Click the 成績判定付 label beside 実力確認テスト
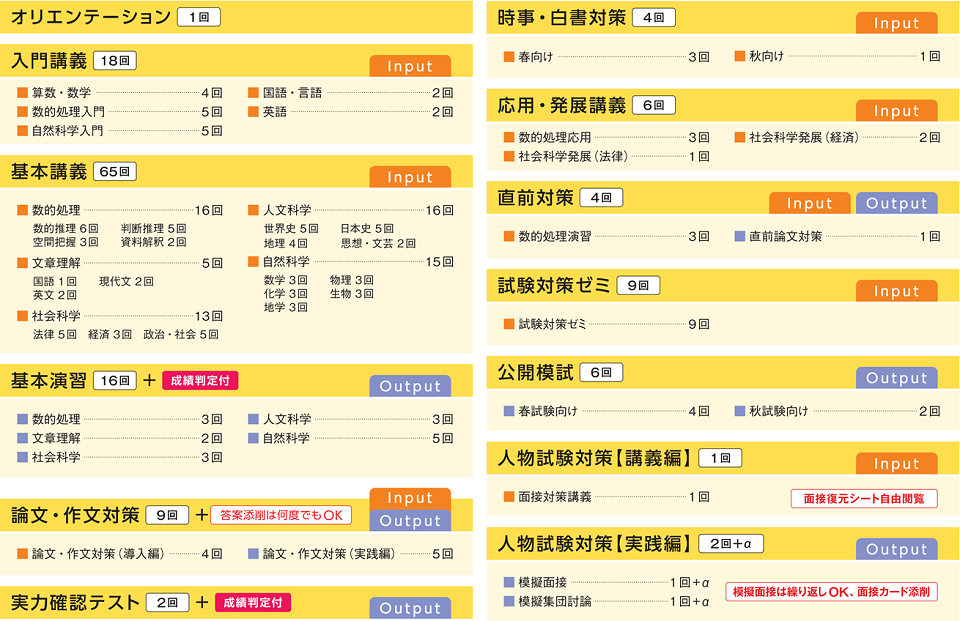The image size is (960, 621). pos(252,603)
